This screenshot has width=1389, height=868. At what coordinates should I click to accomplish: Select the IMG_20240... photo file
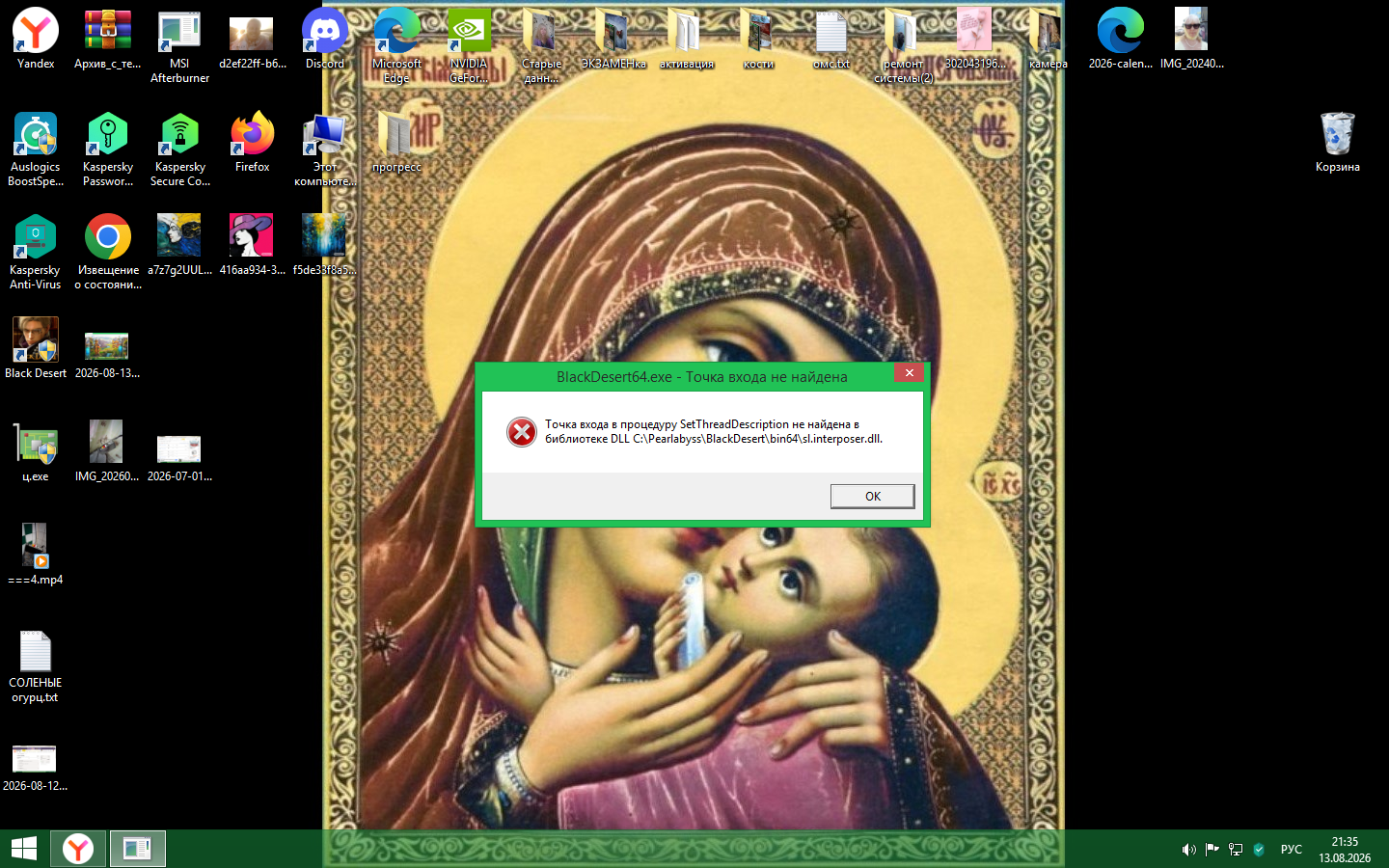click(1192, 40)
